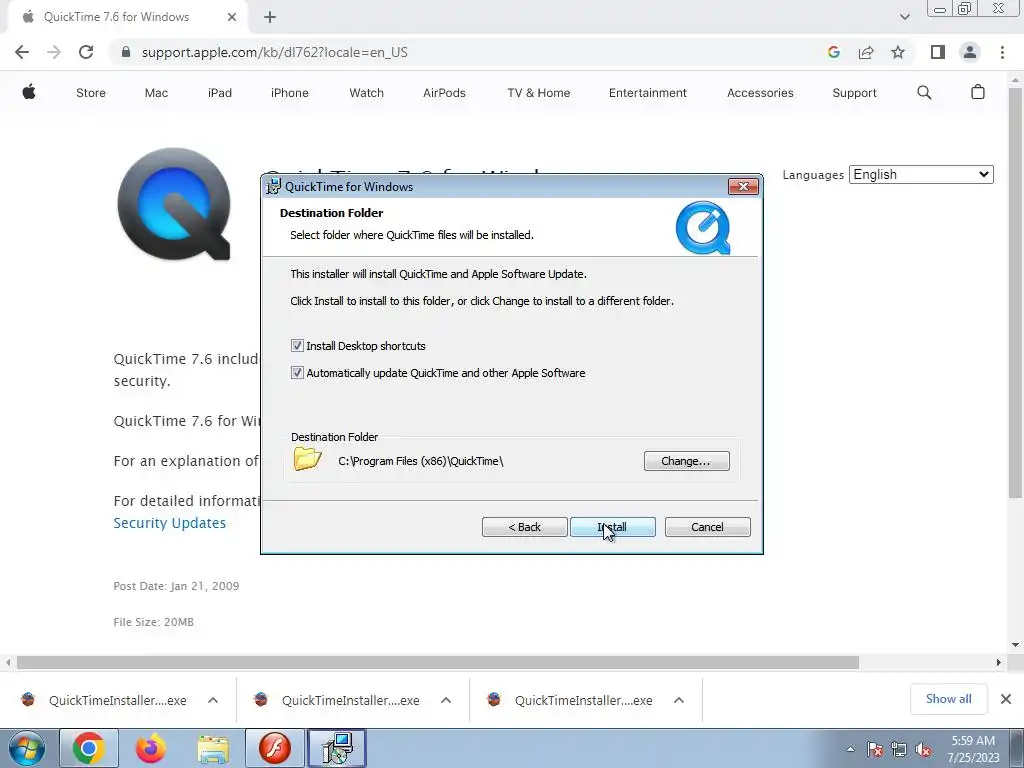
Task: Click the Action Center flag tray icon
Action: 874,749
